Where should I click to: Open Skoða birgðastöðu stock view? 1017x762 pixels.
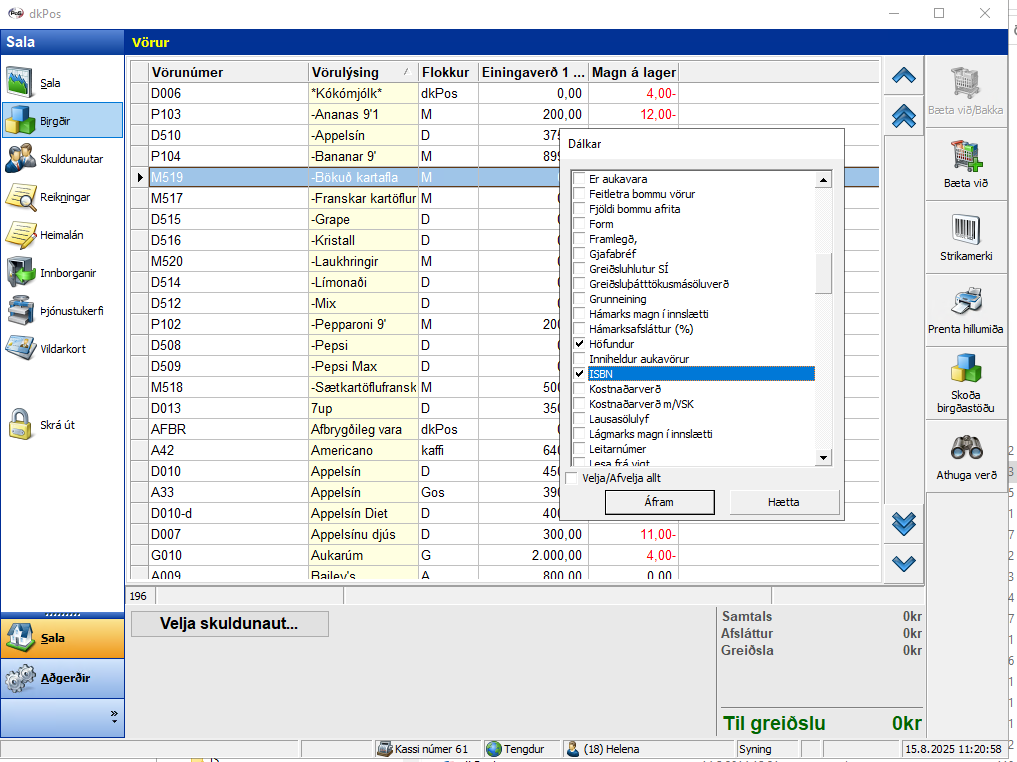[966, 380]
